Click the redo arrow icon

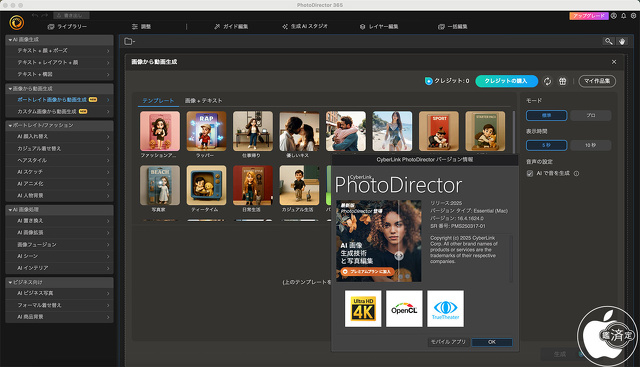pos(44,16)
